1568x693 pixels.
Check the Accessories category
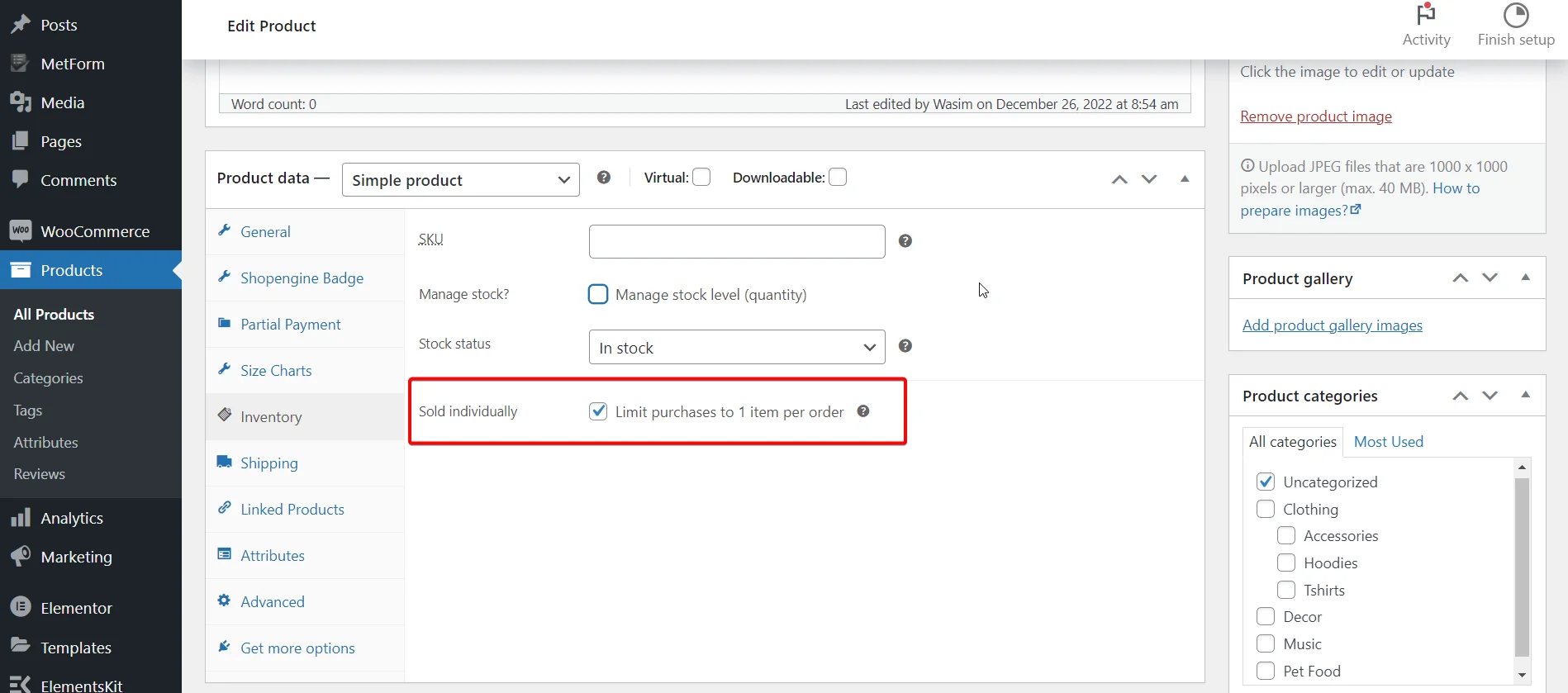pyautogui.click(x=1286, y=535)
